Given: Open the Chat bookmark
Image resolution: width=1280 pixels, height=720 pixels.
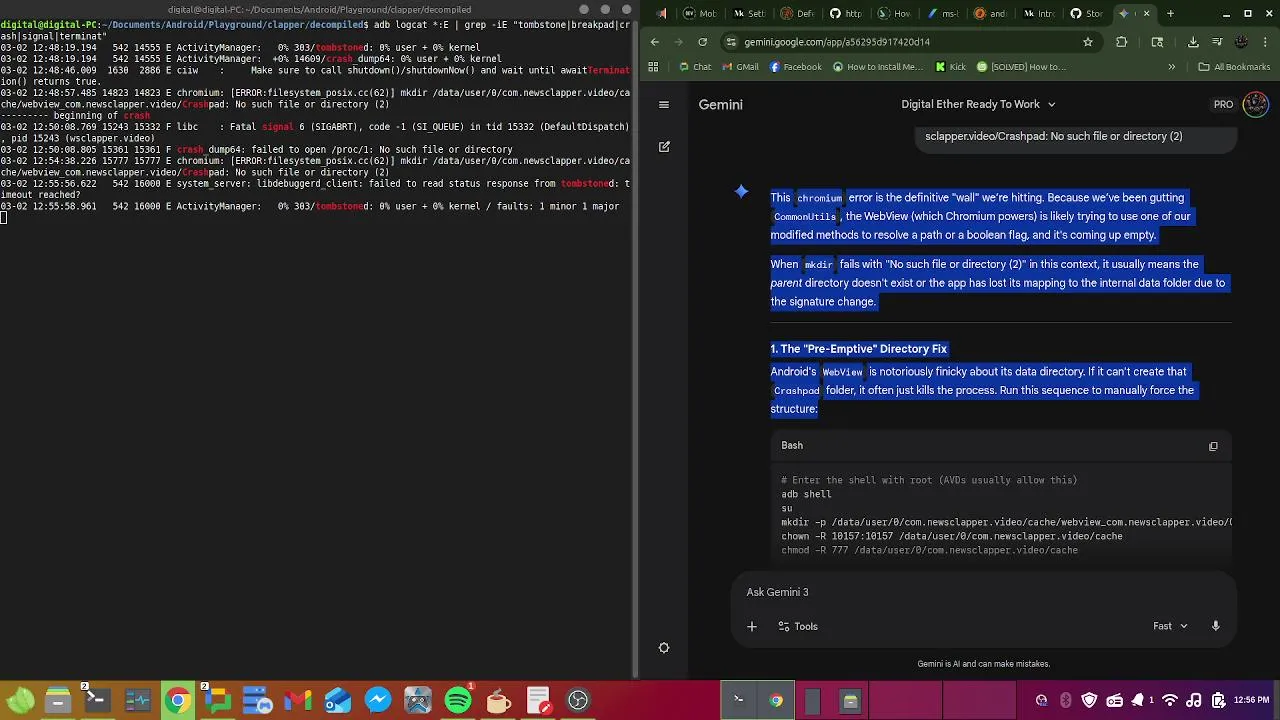Looking at the screenshot, I should (694, 67).
